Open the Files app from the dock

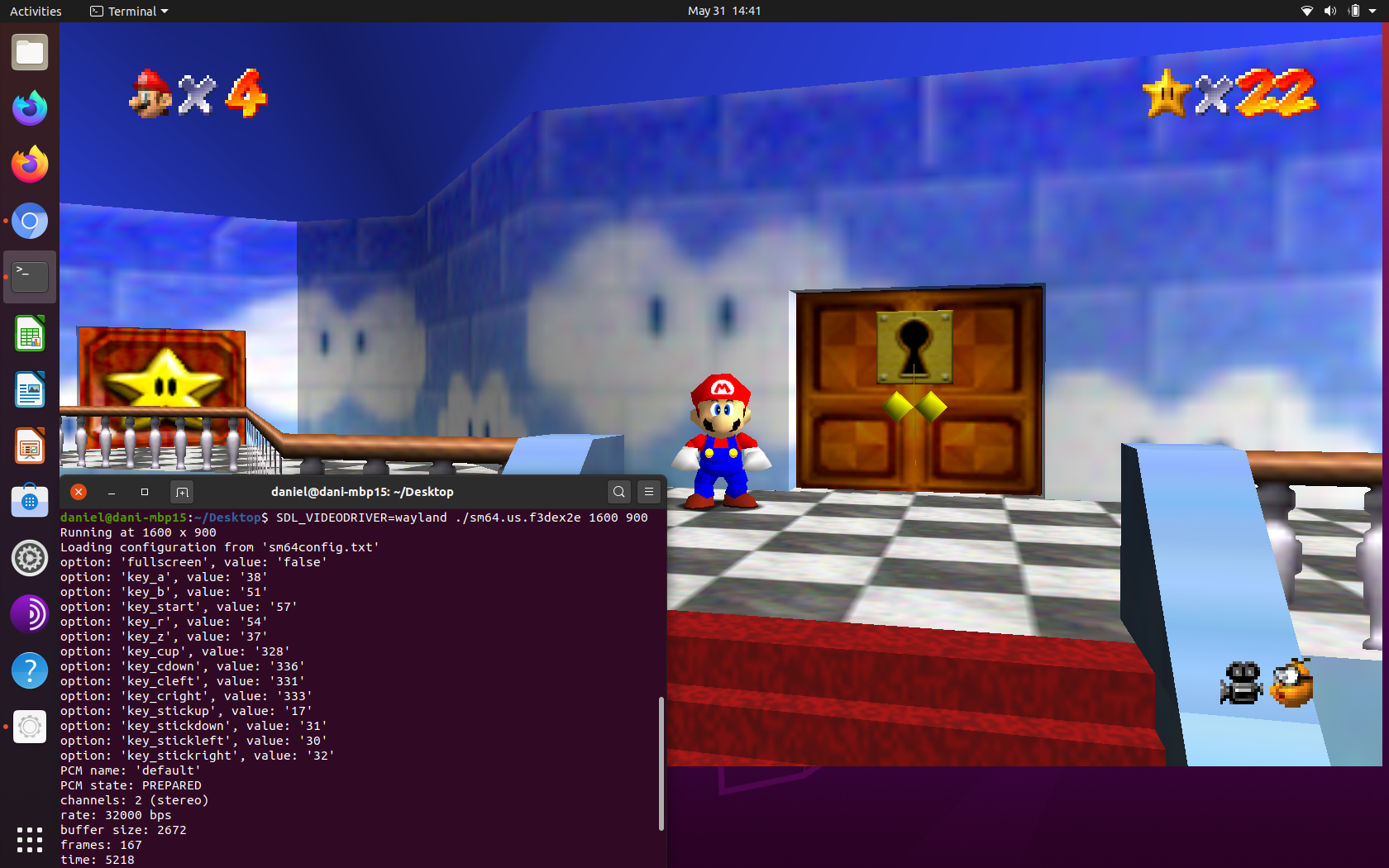pyautogui.click(x=30, y=52)
